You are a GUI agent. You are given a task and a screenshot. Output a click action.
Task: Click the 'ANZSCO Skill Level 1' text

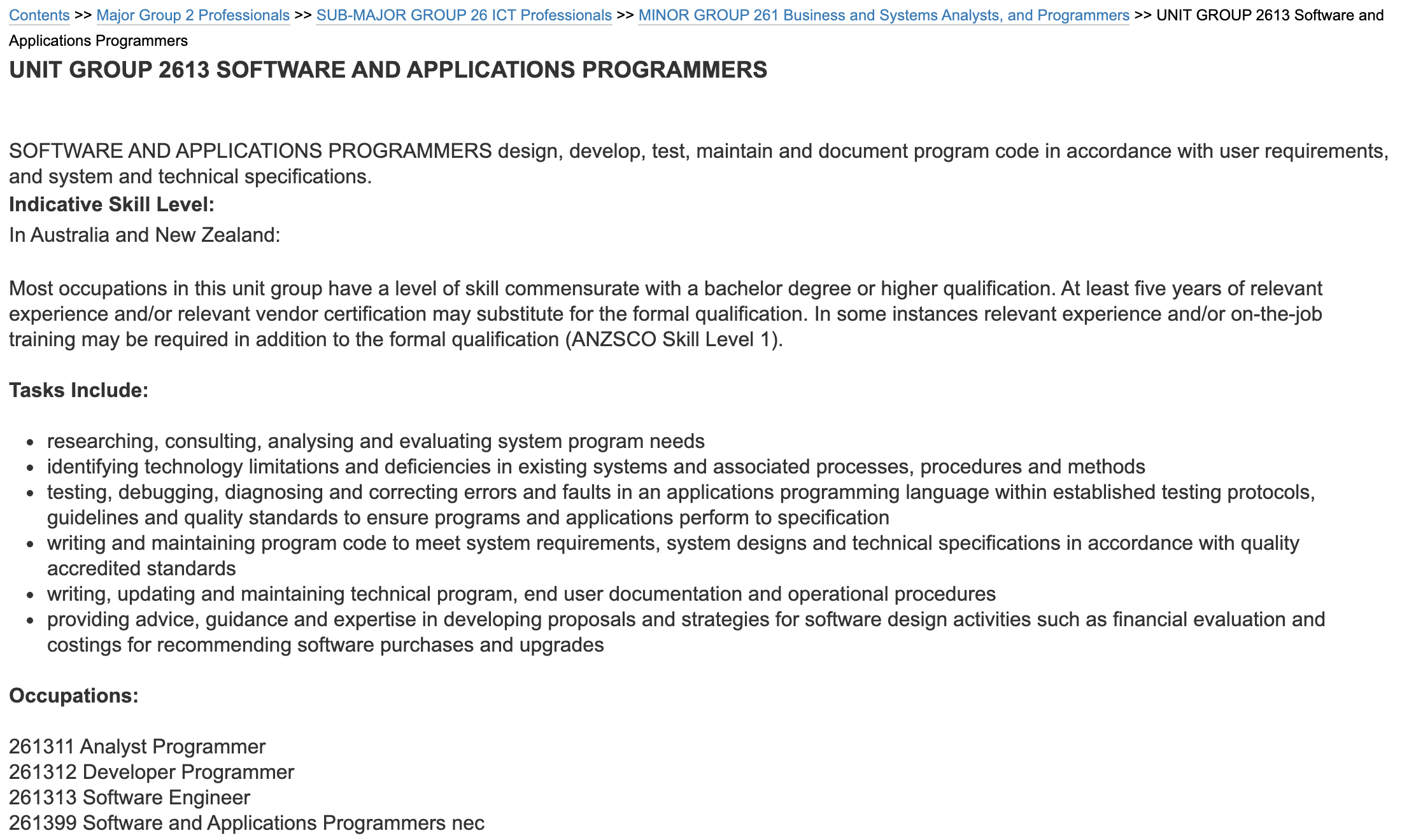(x=672, y=339)
